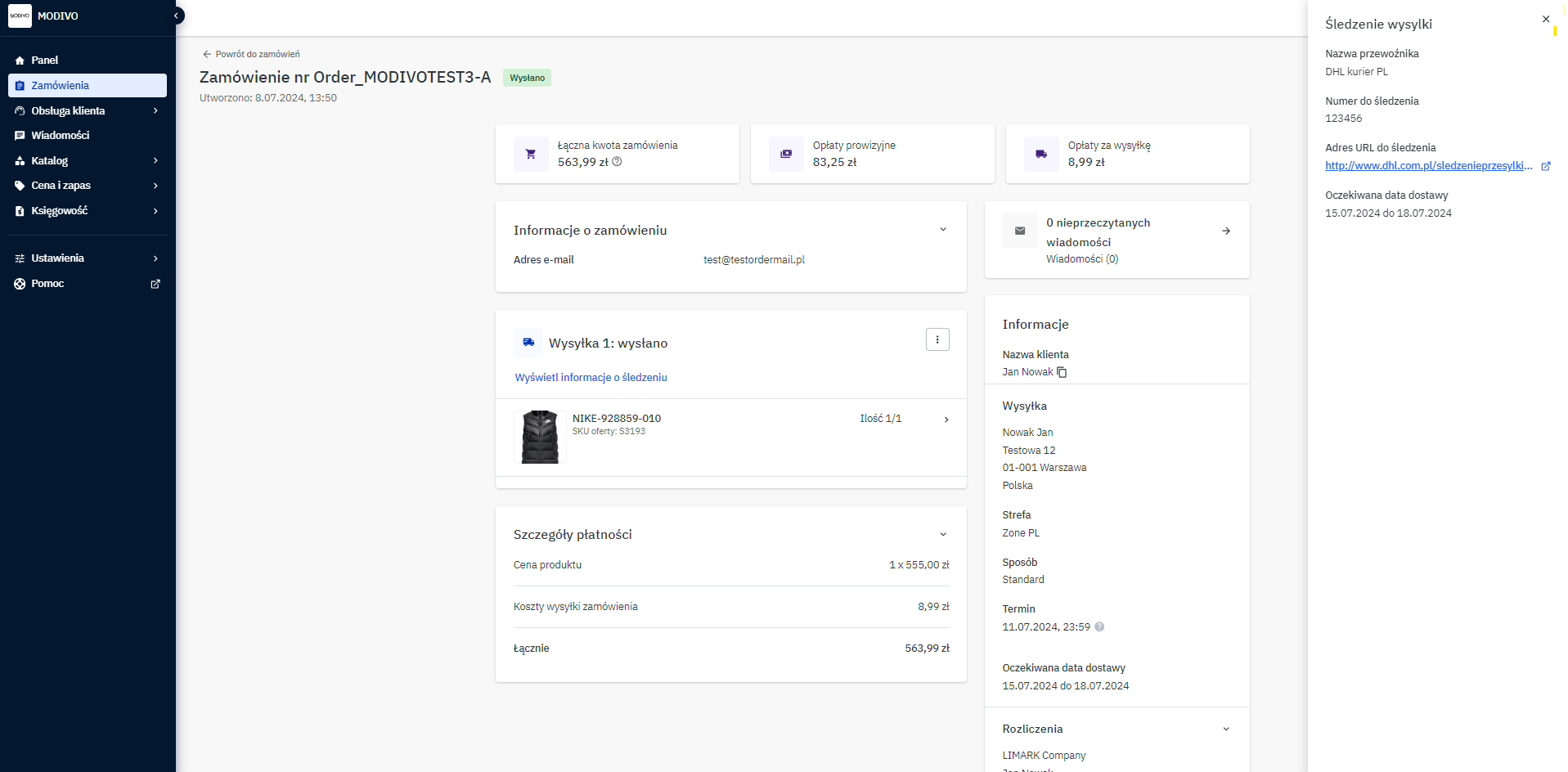
Task: Expand Cena i zapas chevron
Action: coord(155,186)
